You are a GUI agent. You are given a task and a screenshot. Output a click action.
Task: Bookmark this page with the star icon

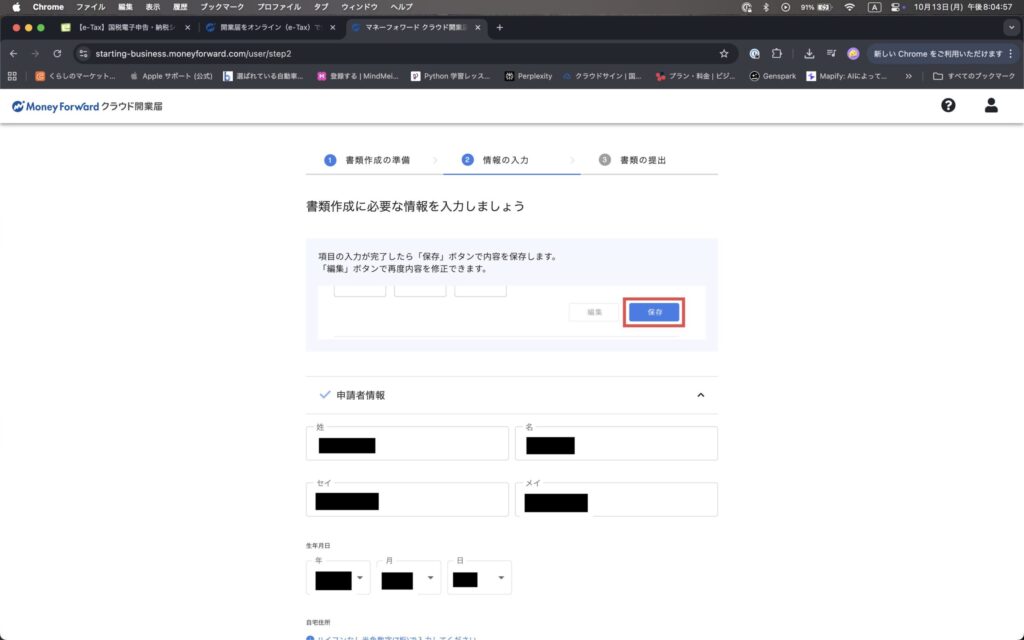724,53
